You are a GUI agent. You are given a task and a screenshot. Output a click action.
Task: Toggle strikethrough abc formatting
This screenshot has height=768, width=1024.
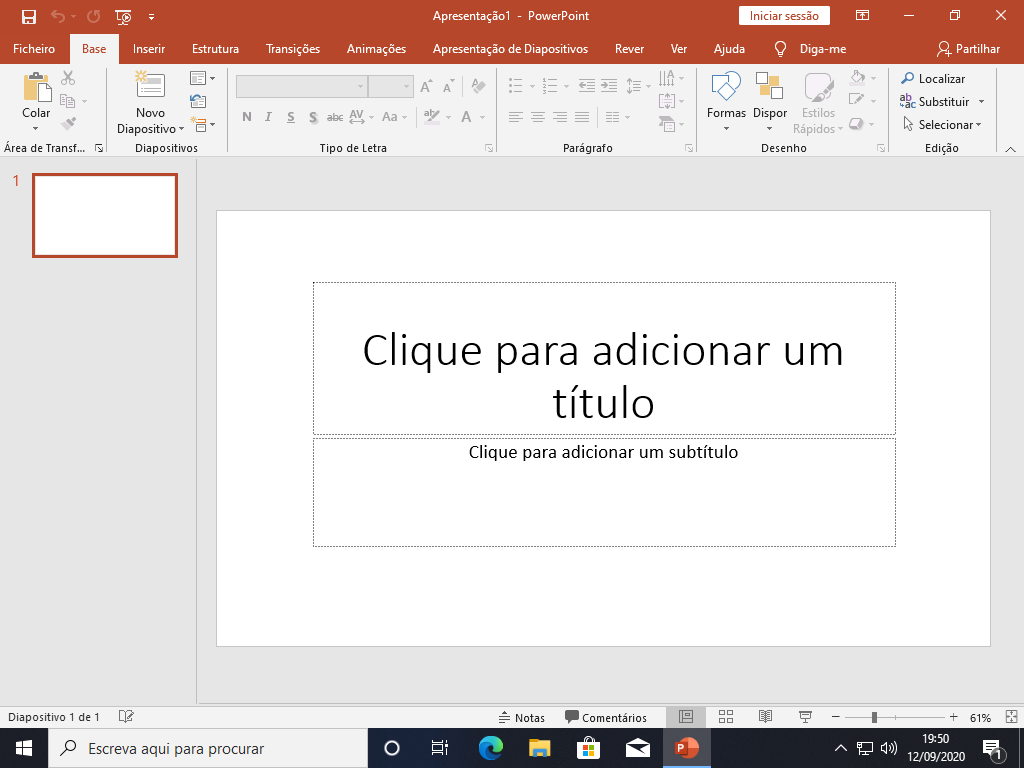click(335, 117)
